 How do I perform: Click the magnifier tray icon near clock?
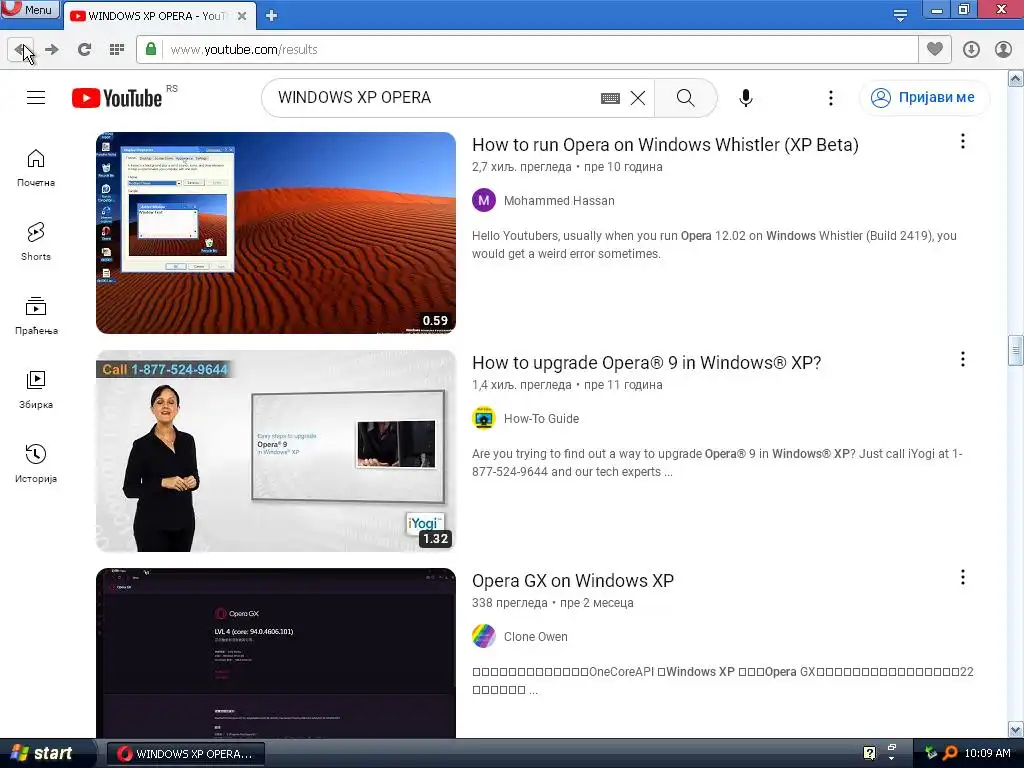click(x=950, y=754)
